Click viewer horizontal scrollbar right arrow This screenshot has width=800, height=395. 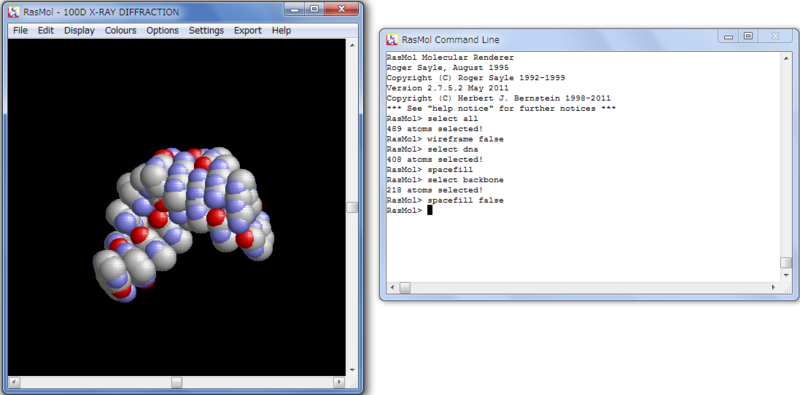coord(339,382)
